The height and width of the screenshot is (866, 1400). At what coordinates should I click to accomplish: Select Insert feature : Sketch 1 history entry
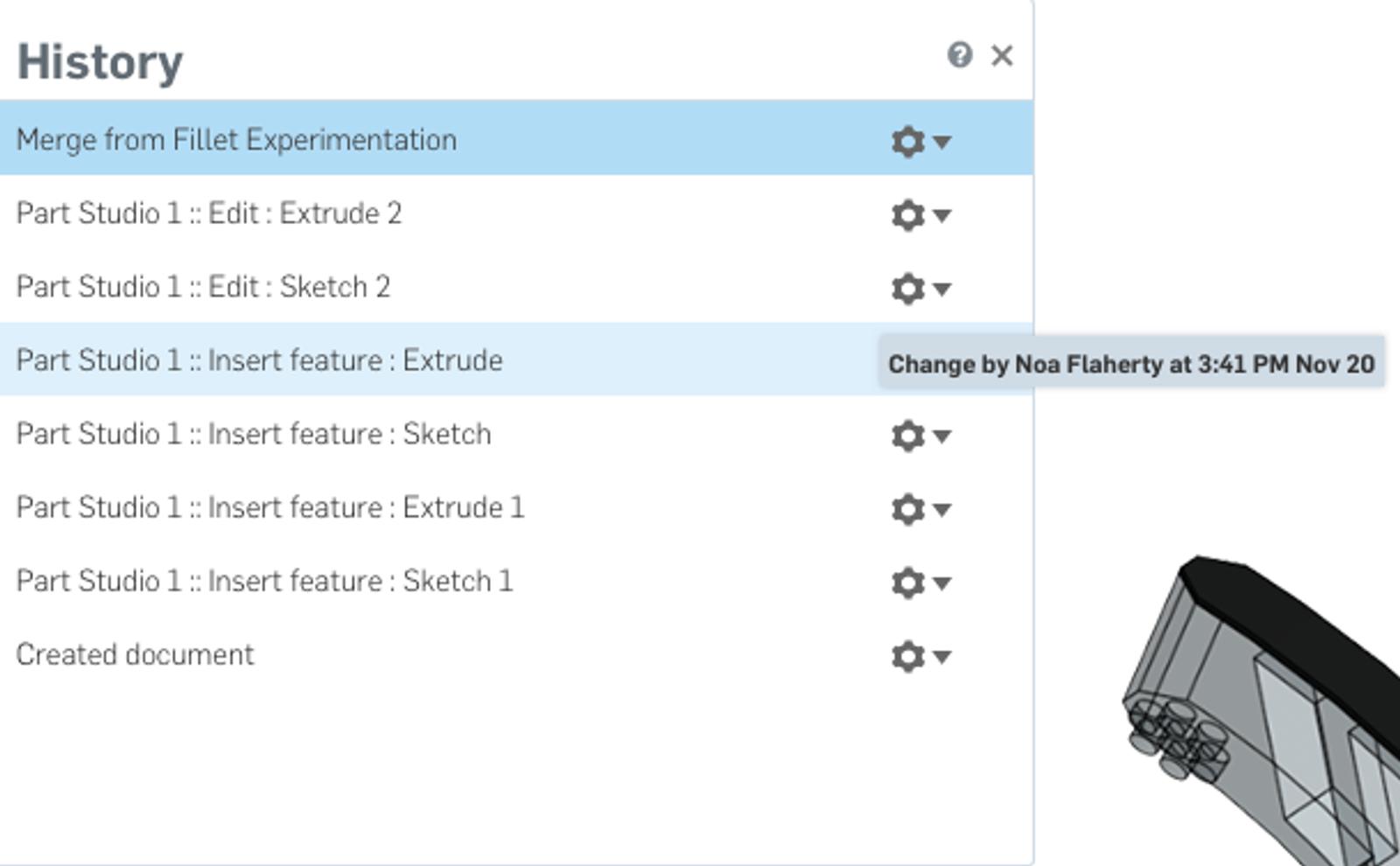point(264,581)
